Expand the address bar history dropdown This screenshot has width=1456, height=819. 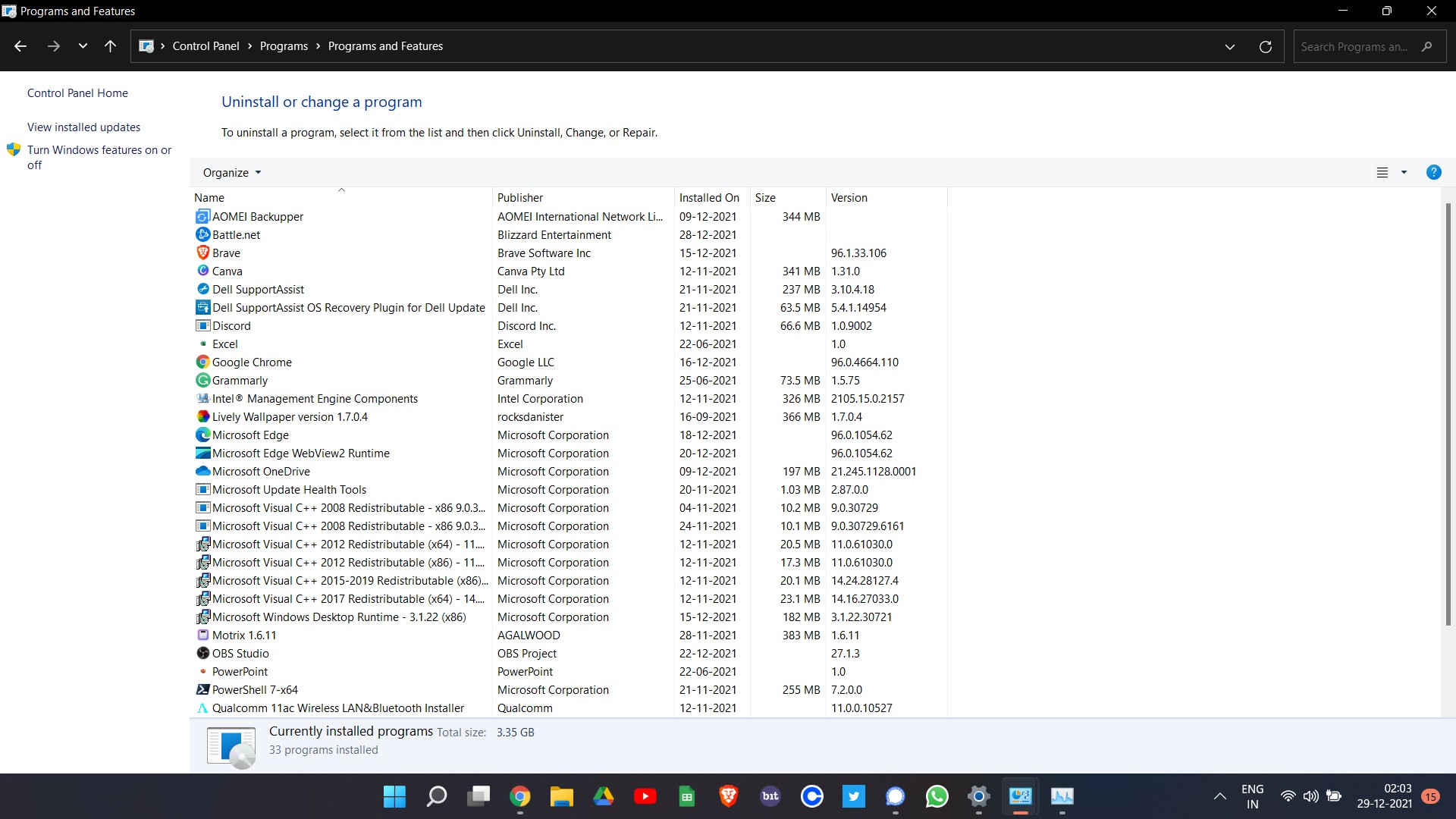click(x=1230, y=47)
